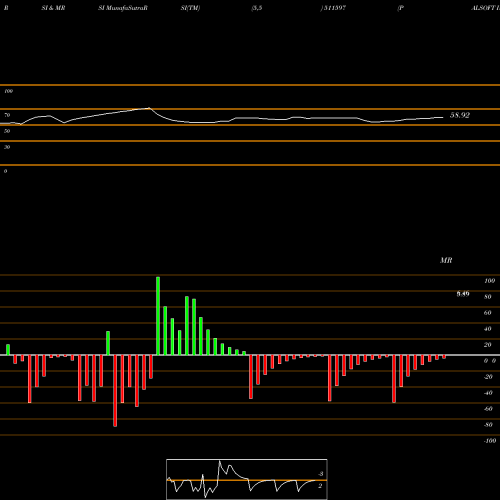
Task: Click the MR axis label -60
Action: 488,409
